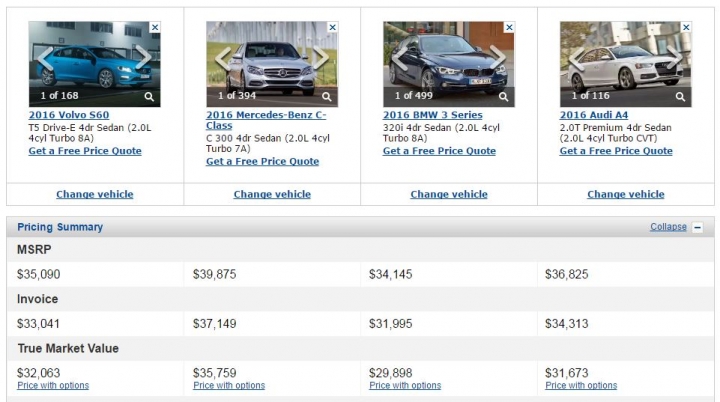Image resolution: width=720 pixels, height=402 pixels.
Task: Advance BMW 3 Series photo with right arrow
Action: point(497,58)
